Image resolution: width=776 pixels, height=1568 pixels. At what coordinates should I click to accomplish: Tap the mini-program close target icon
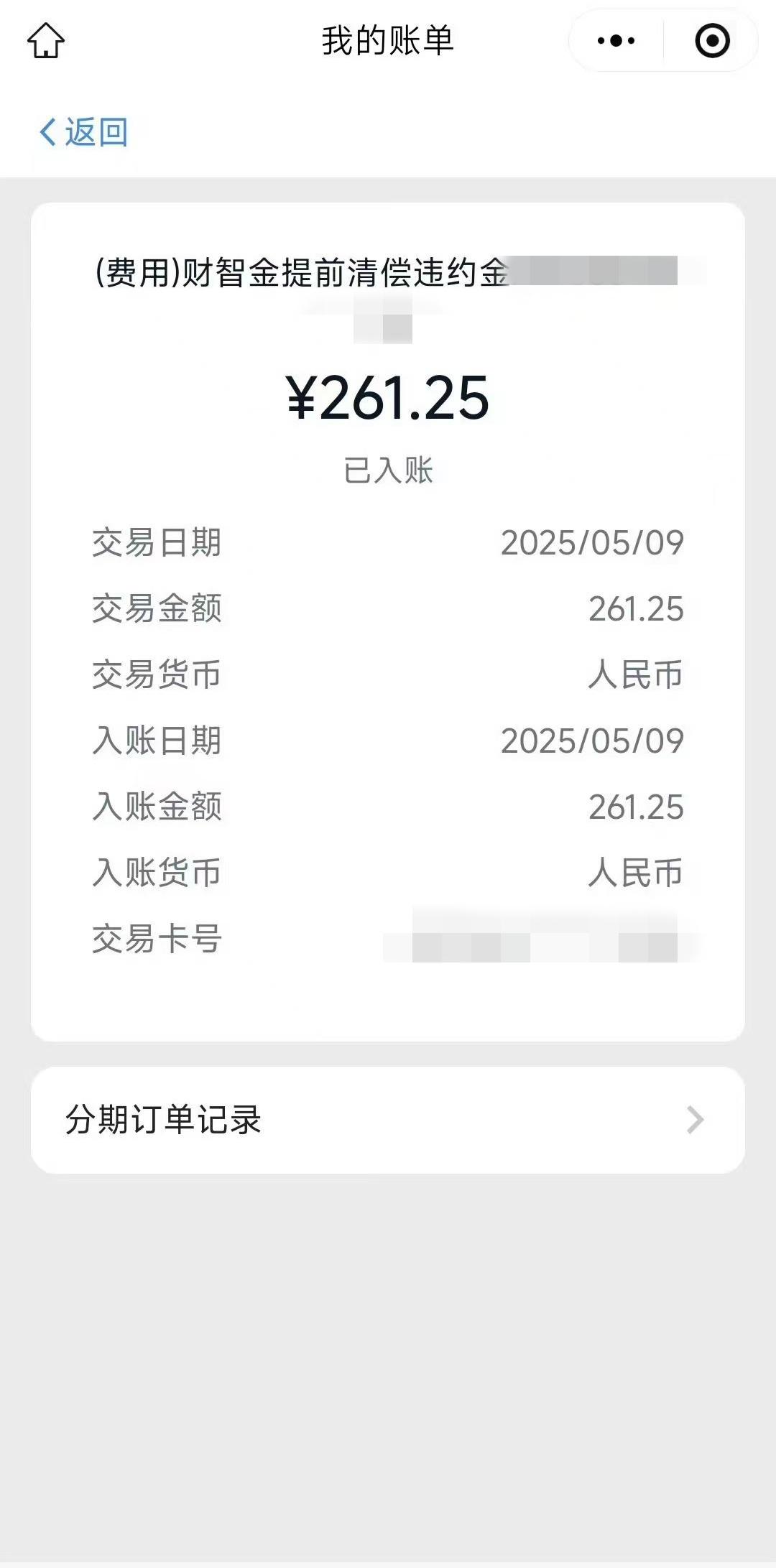712,41
